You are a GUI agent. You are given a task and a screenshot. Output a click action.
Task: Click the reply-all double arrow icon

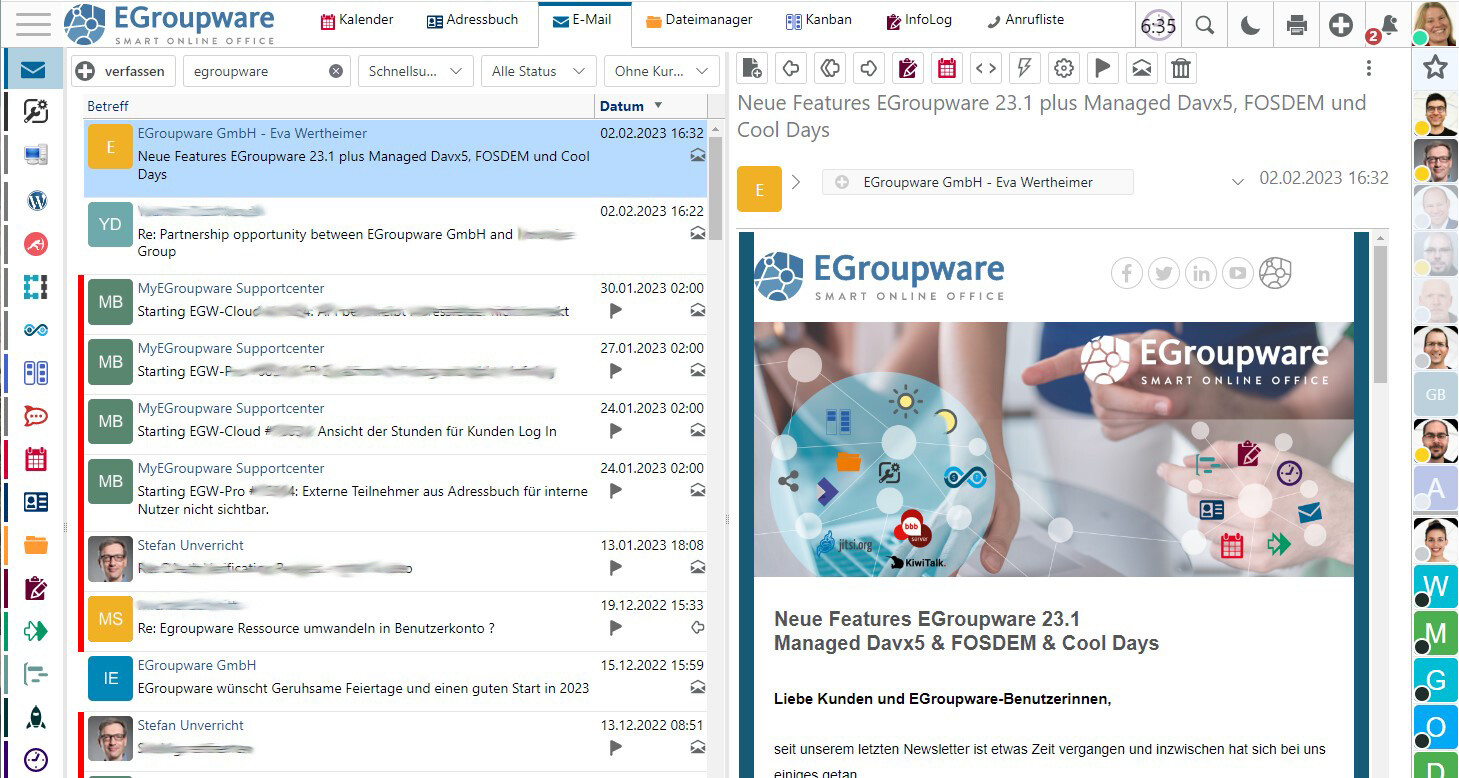(x=830, y=68)
